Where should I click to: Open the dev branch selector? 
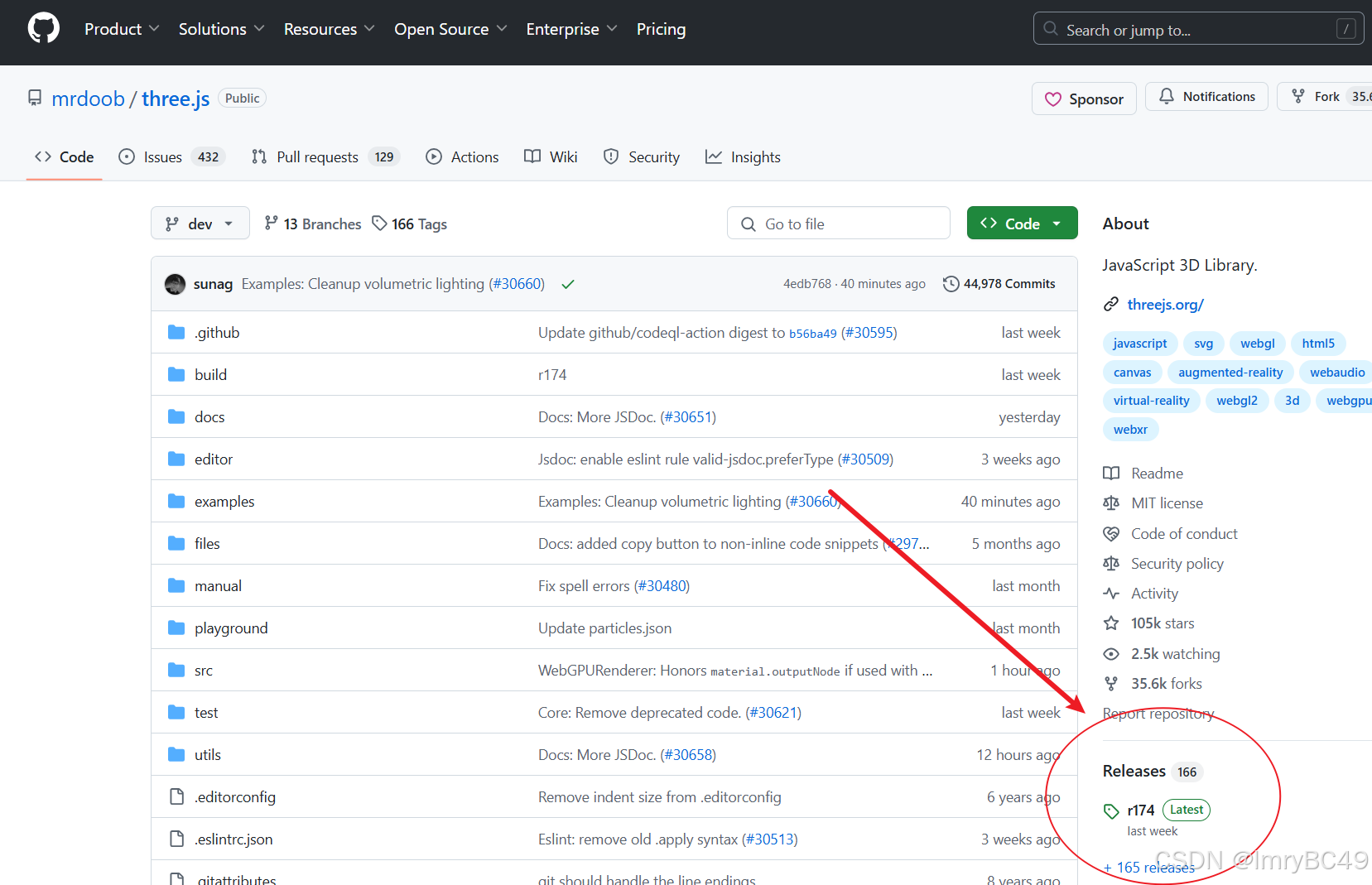point(200,224)
